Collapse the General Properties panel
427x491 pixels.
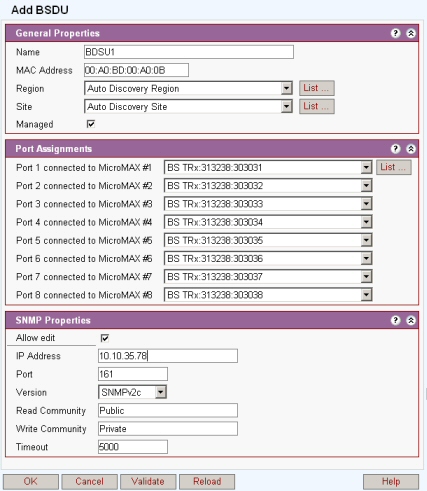click(x=411, y=33)
